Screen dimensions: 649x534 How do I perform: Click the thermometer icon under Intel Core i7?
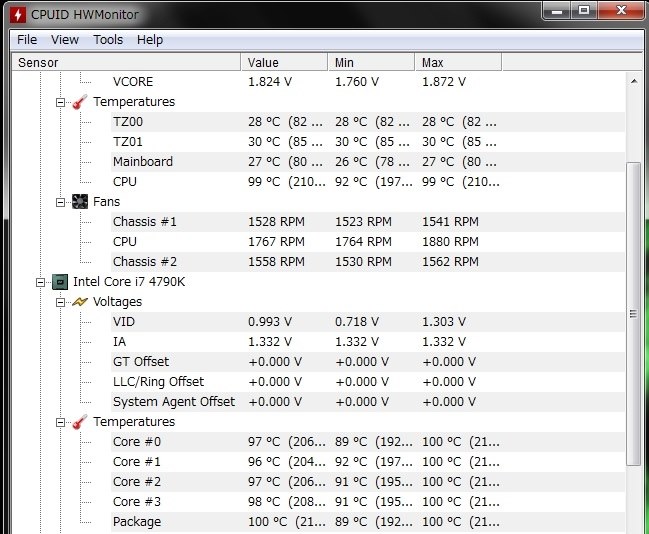point(80,422)
